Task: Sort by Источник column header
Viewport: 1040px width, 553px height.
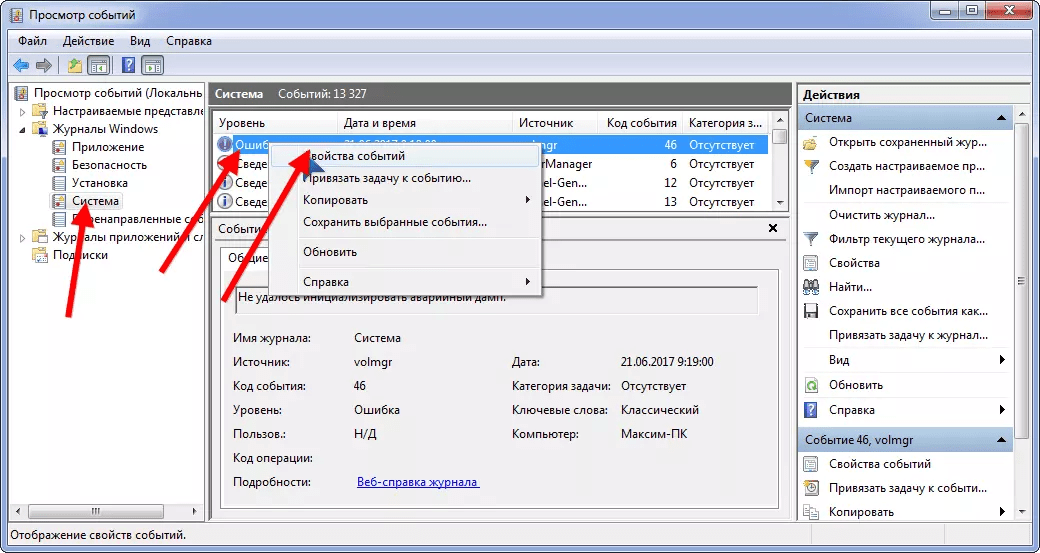Action: (555, 123)
